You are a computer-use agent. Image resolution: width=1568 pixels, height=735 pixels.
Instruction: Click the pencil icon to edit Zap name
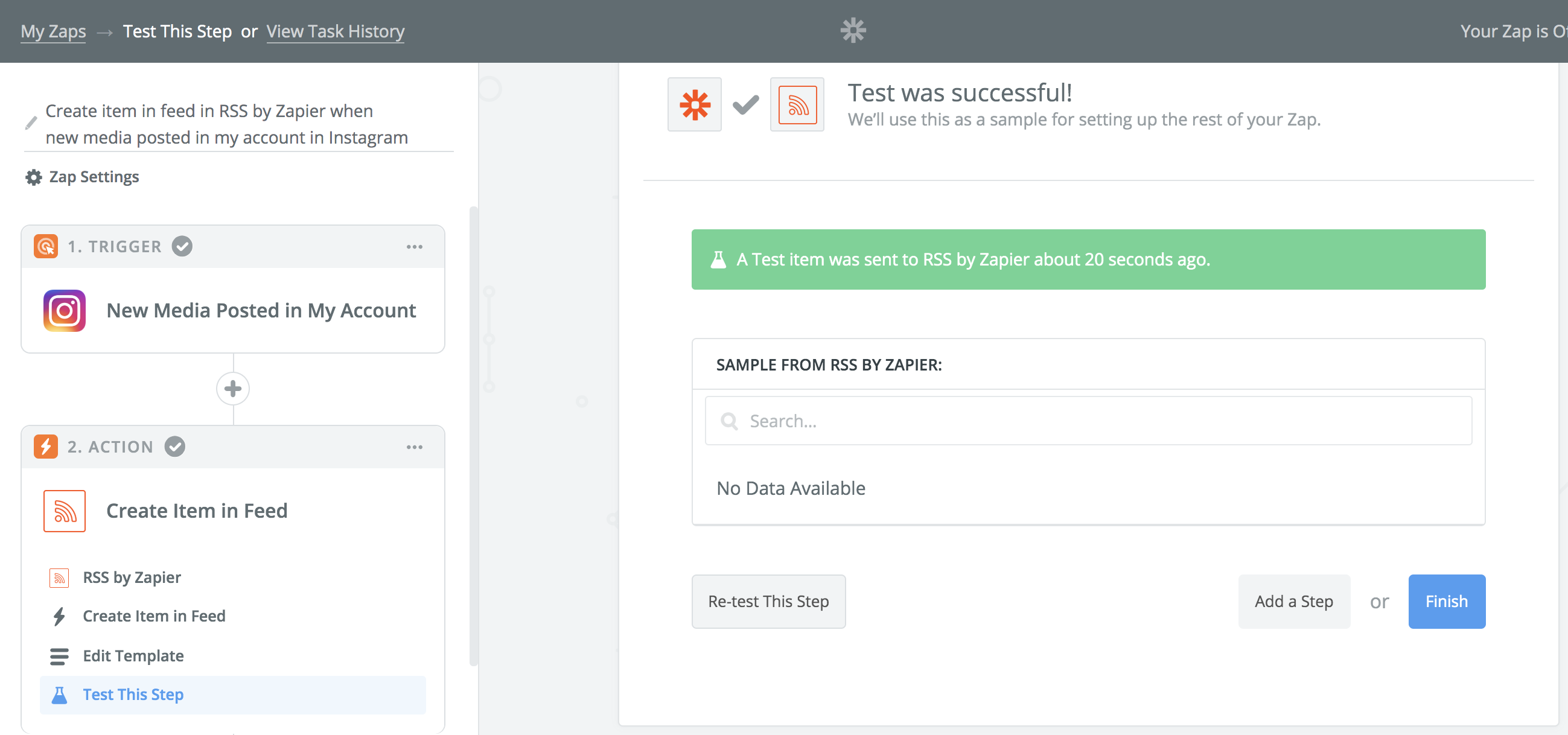coord(31,124)
